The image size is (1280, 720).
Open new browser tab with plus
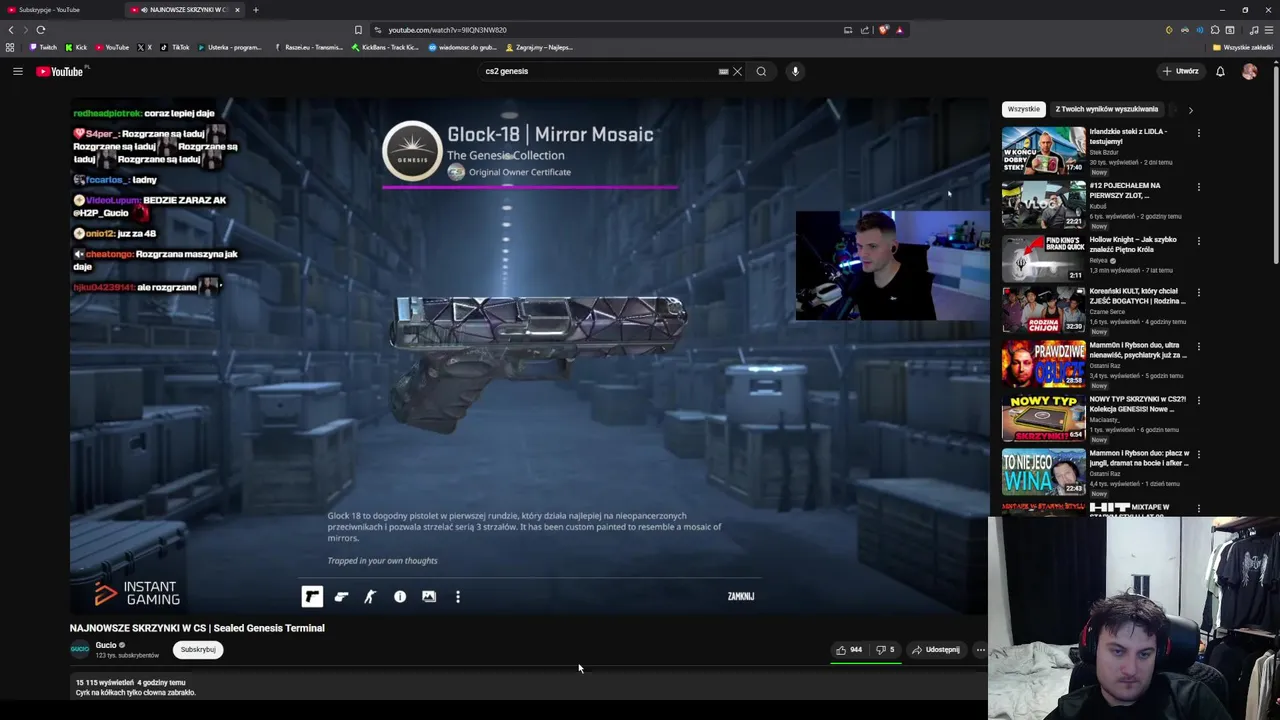tap(255, 10)
